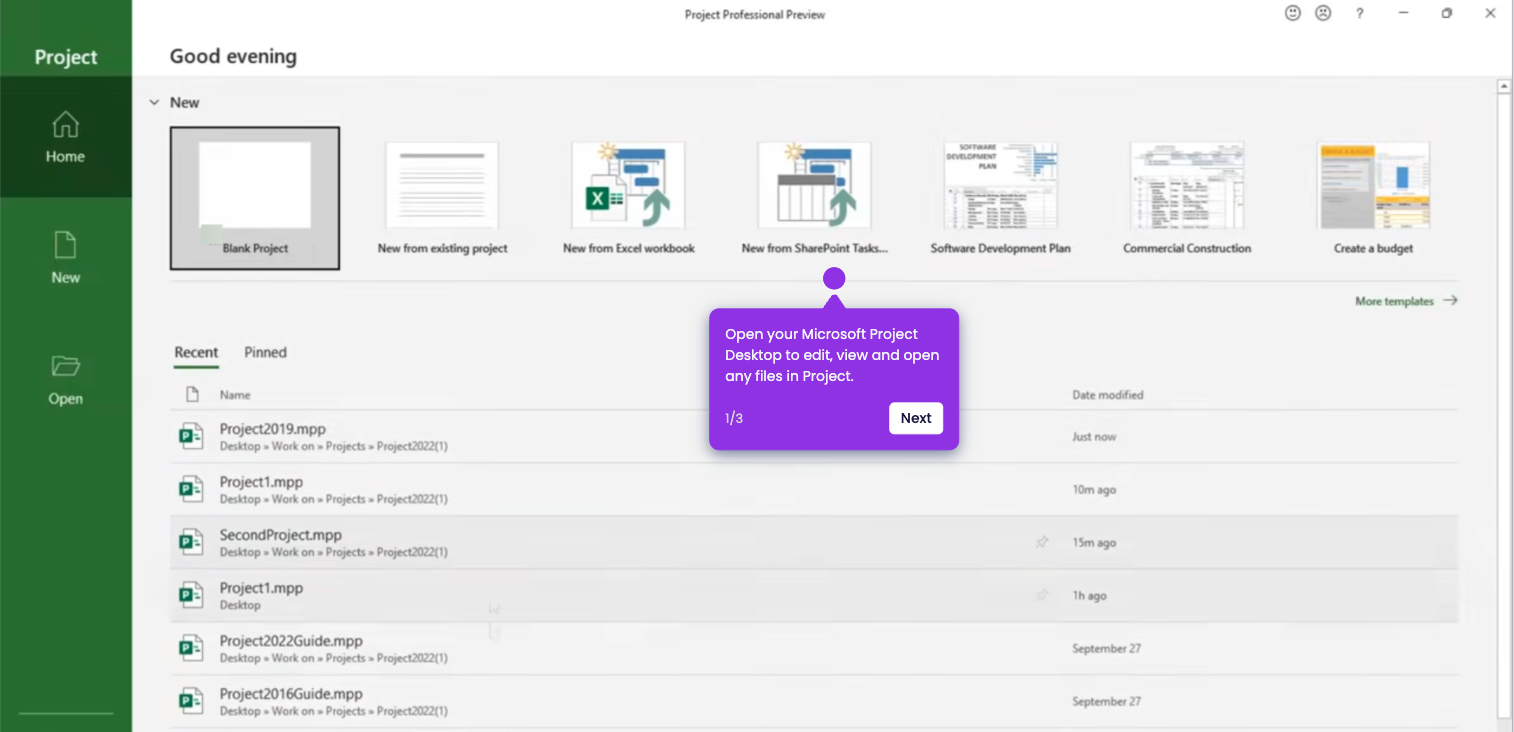Click the Project2019.mpp file icon
Screen dimensions: 1514x732
point(190,437)
